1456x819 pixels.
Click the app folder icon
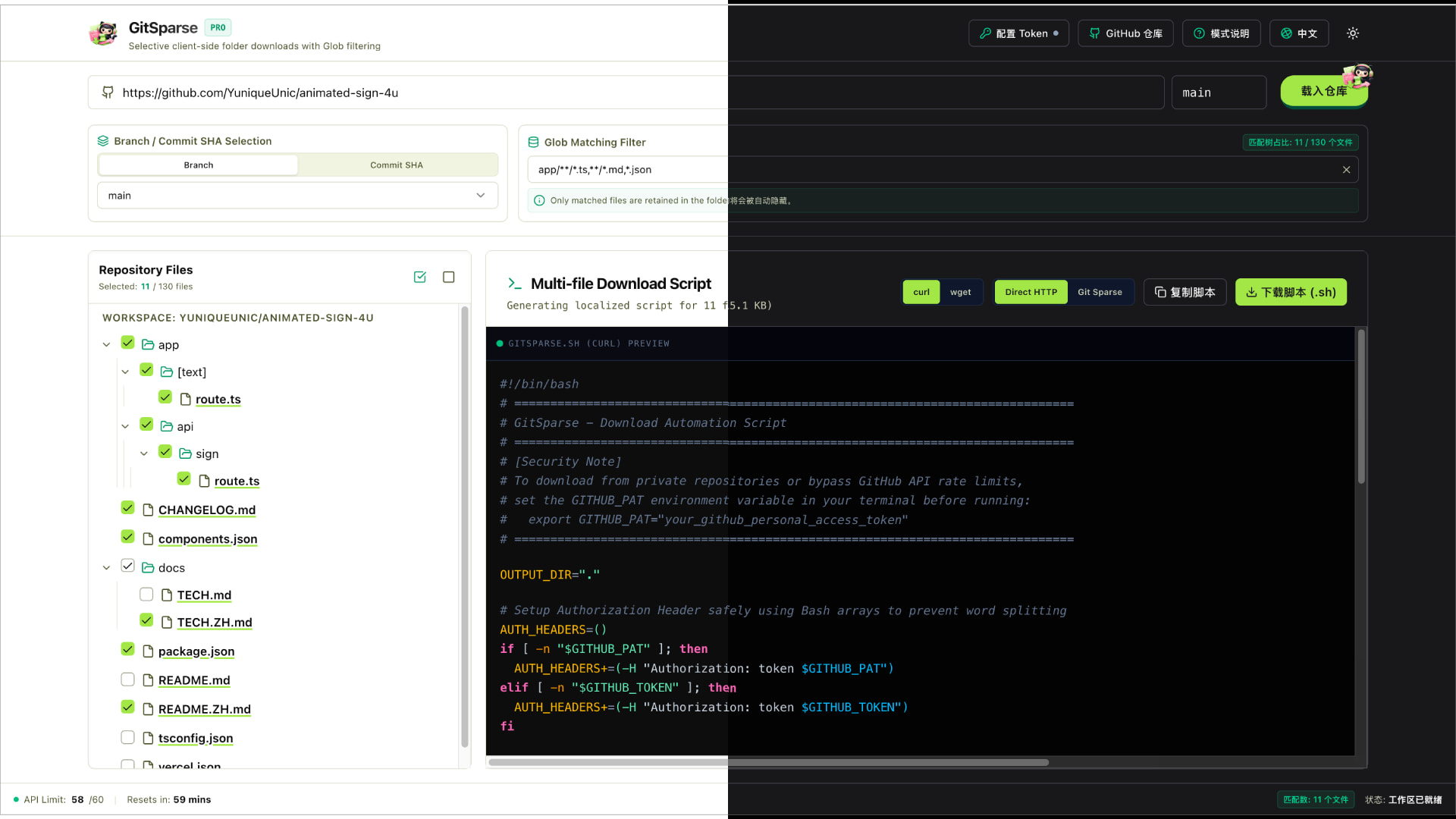148,344
